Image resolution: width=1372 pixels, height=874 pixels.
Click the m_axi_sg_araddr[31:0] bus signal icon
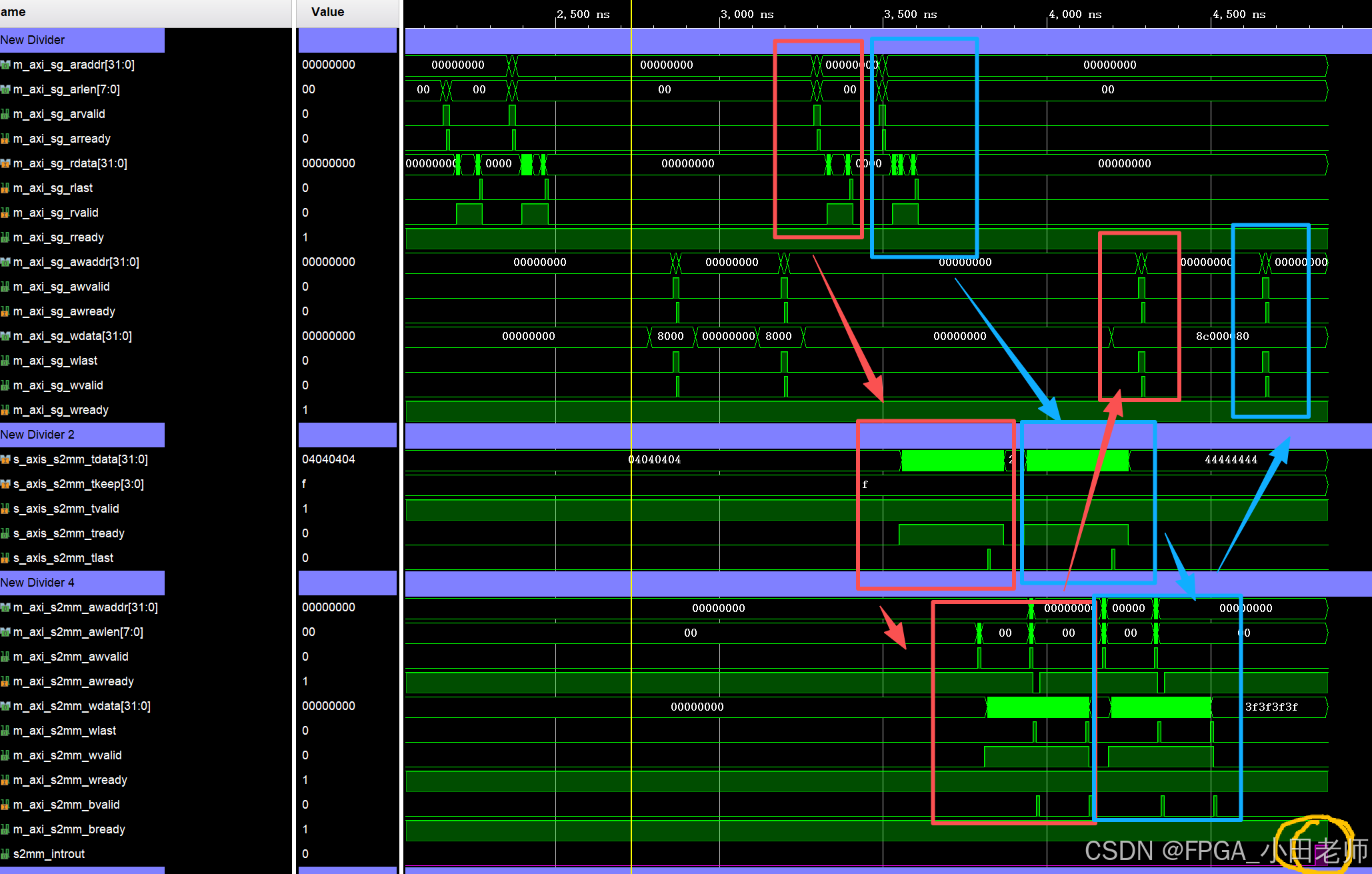5,65
